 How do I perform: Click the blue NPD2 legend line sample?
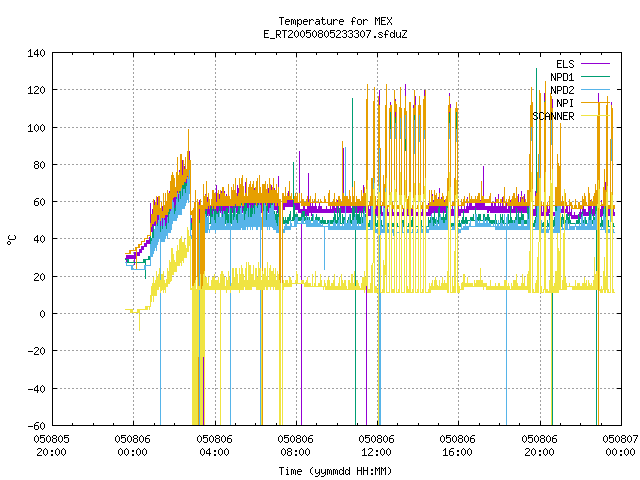coord(595,89)
